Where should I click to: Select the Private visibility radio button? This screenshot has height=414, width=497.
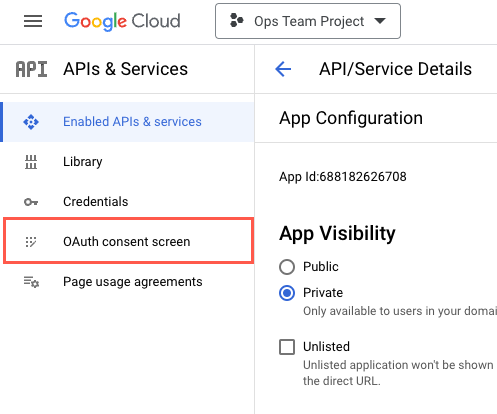tap(287, 293)
